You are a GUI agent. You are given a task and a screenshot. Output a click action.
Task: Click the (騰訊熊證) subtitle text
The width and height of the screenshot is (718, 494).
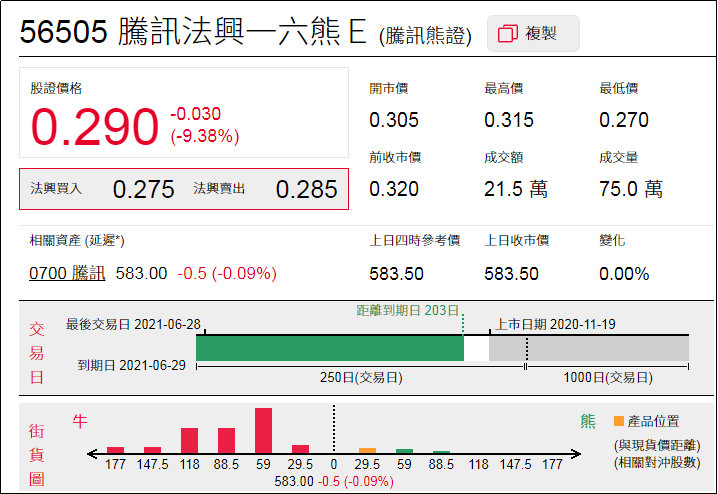click(425, 36)
